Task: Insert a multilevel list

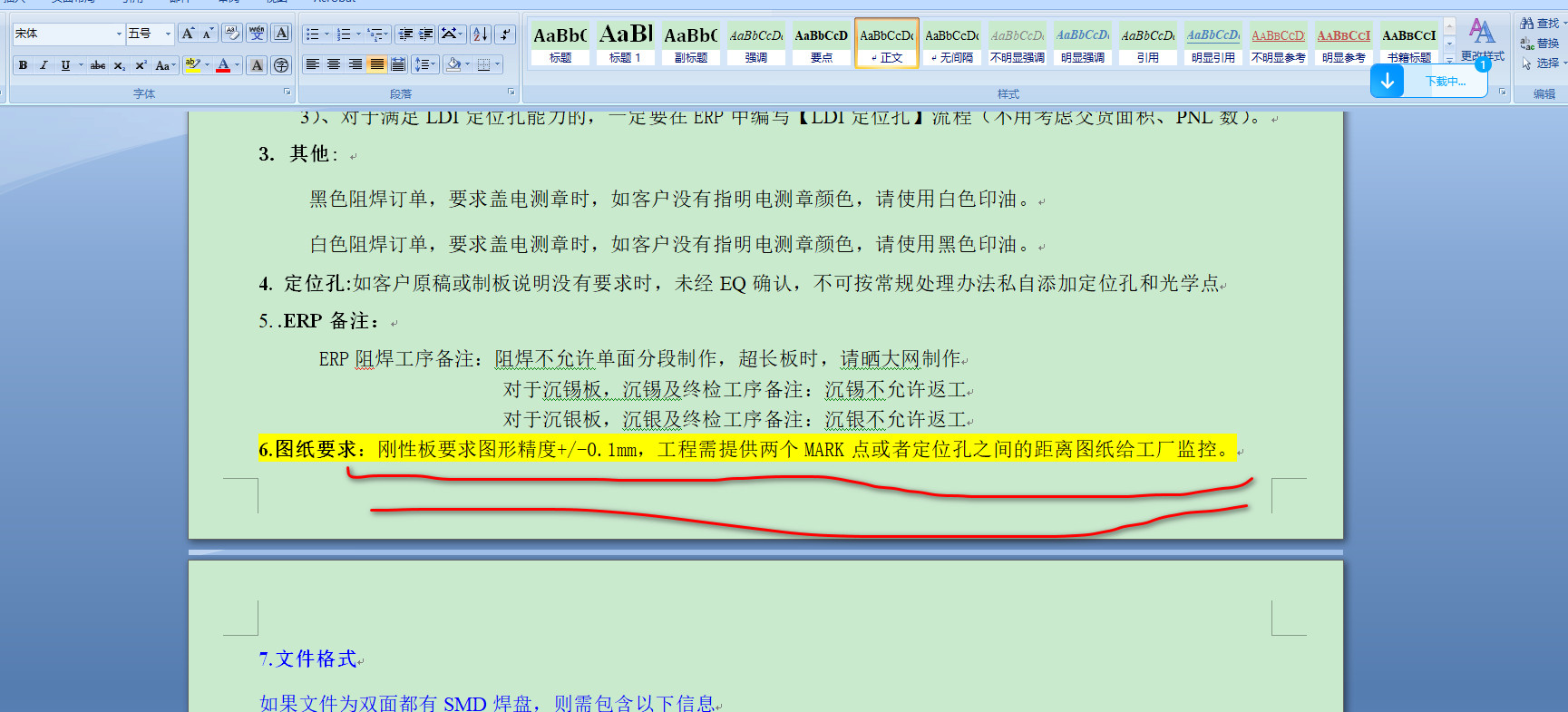Action: 375,34
